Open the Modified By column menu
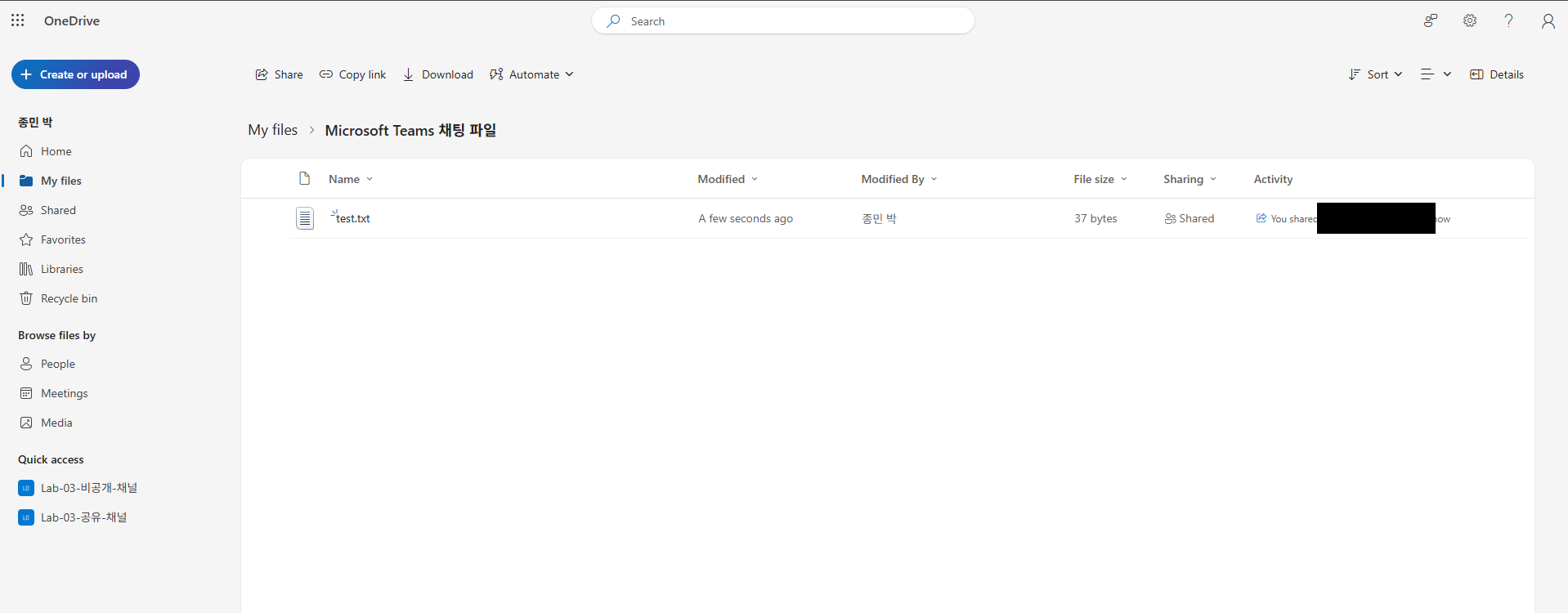 click(899, 179)
